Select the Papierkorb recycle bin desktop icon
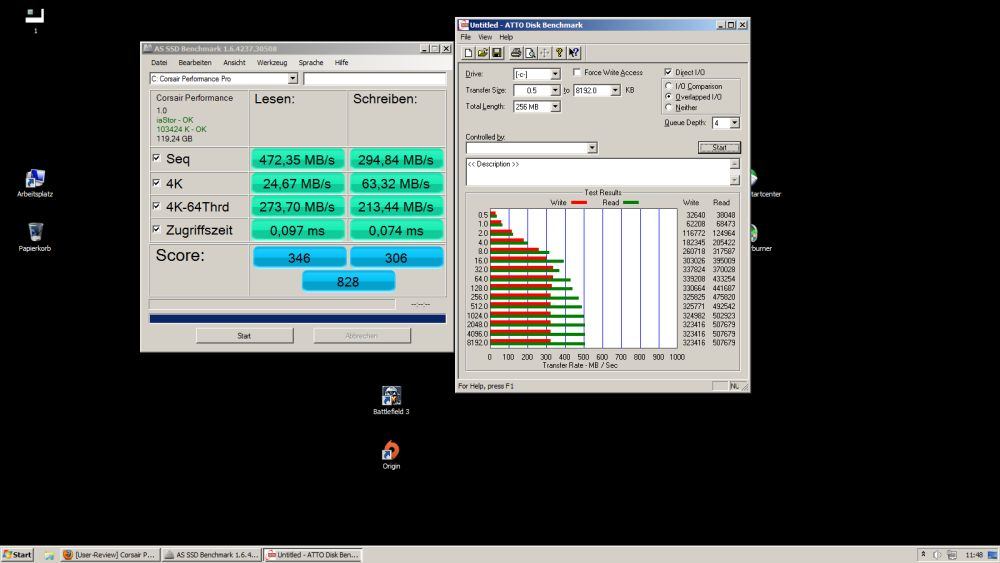The image size is (1000, 563). click(x=35, y=237)
